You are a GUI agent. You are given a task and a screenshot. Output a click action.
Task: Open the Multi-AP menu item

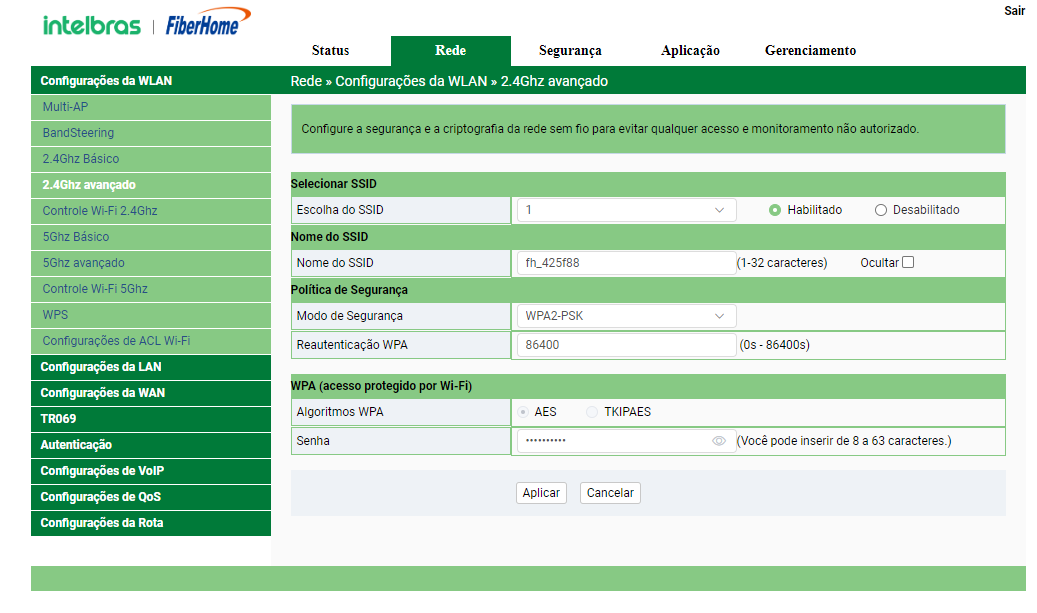pos(151,107)
